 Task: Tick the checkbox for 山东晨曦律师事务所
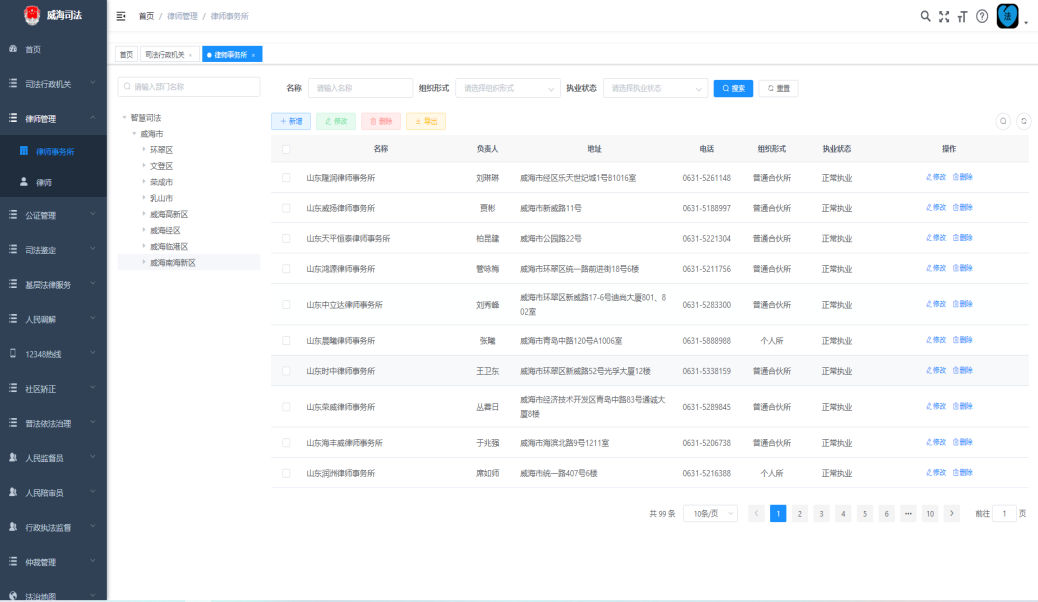click(286, 341)
